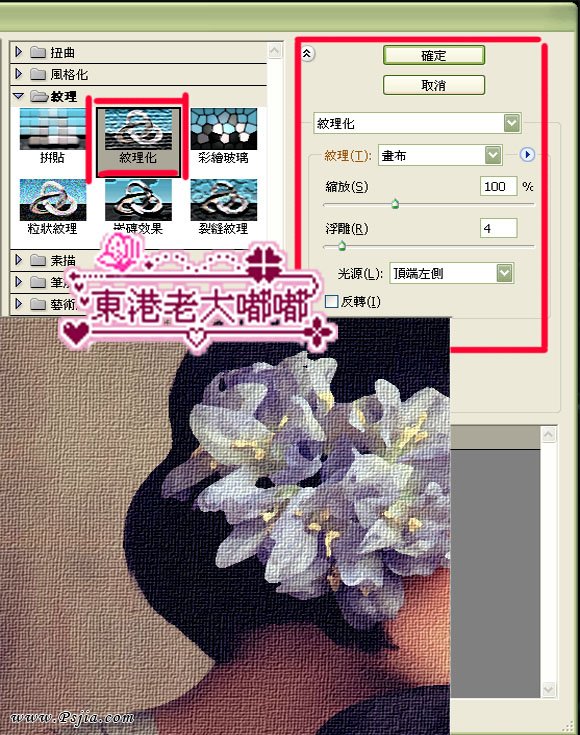Collapse the 紋理 filter category

[x=18, y=96]
